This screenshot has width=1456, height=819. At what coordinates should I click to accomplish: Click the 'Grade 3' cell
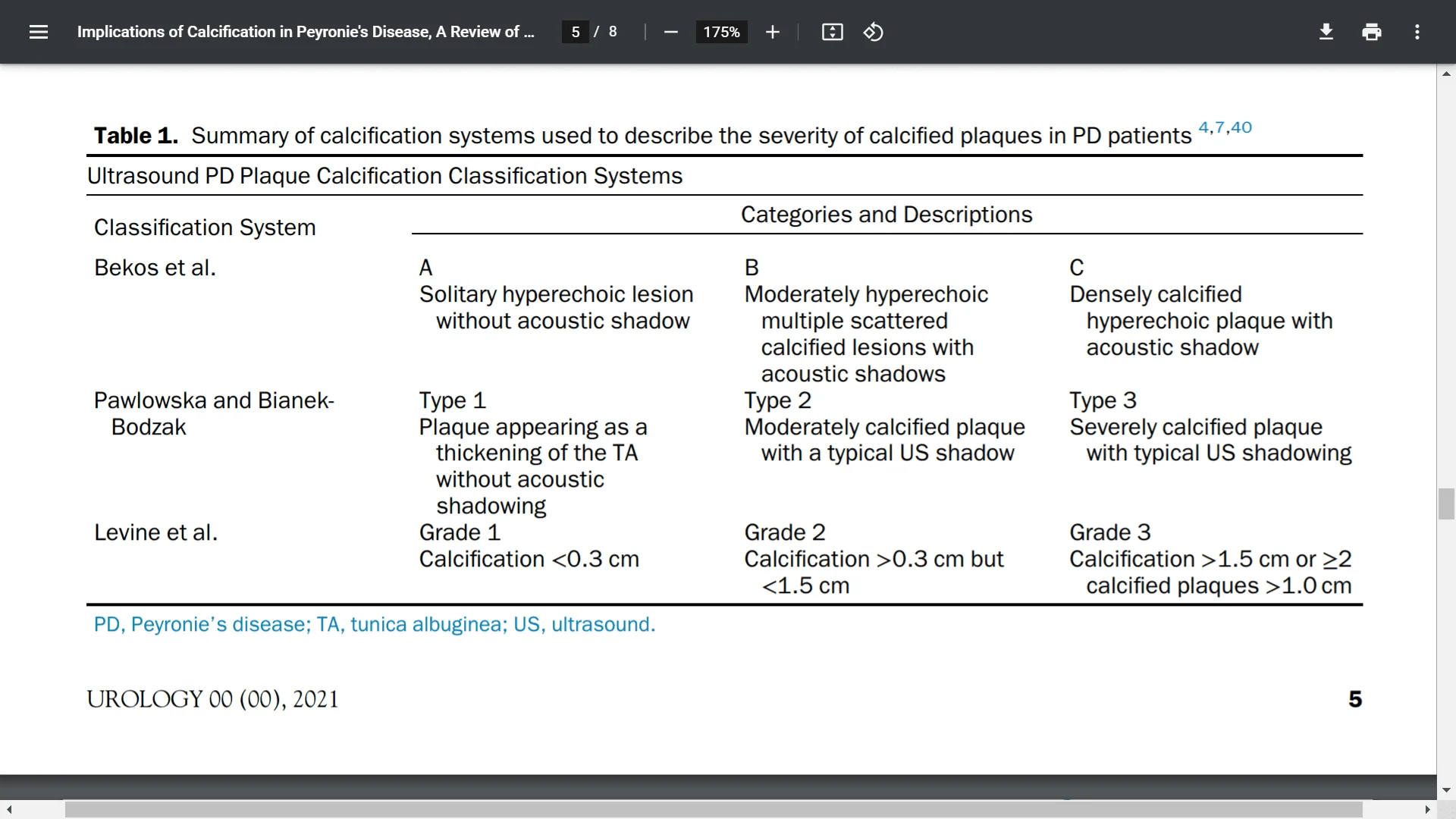coord(1110,532)
